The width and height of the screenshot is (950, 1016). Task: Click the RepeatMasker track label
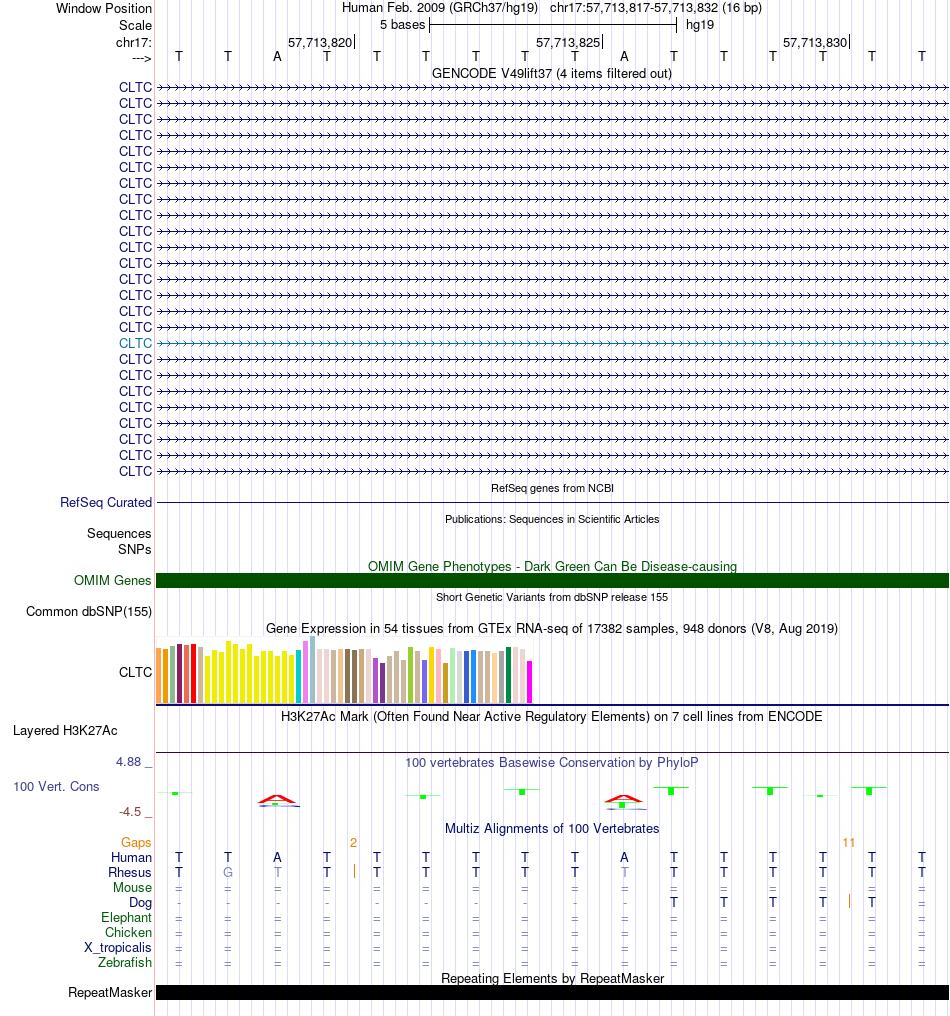tap(110, 992)
